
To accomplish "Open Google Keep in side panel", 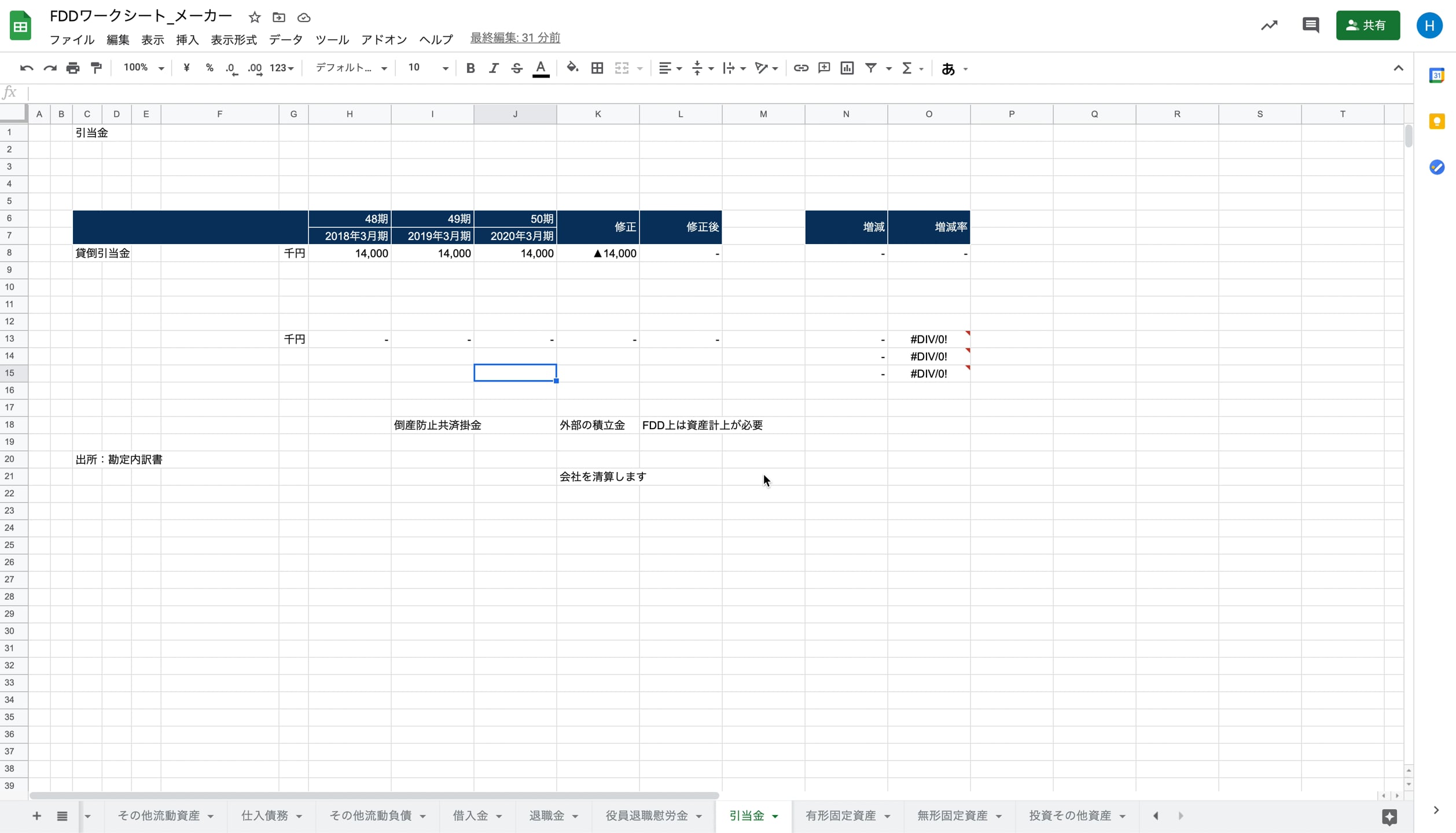I will 1437,121.
